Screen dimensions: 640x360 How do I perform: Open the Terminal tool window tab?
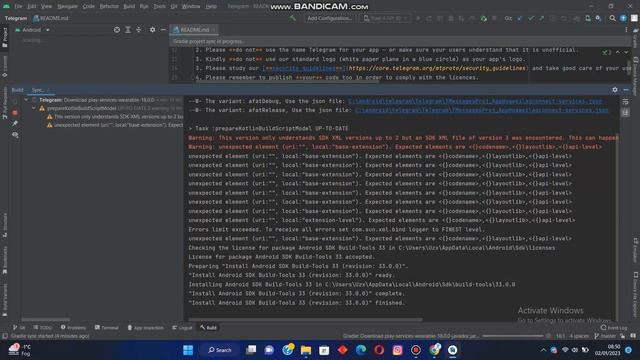[107, 327]
